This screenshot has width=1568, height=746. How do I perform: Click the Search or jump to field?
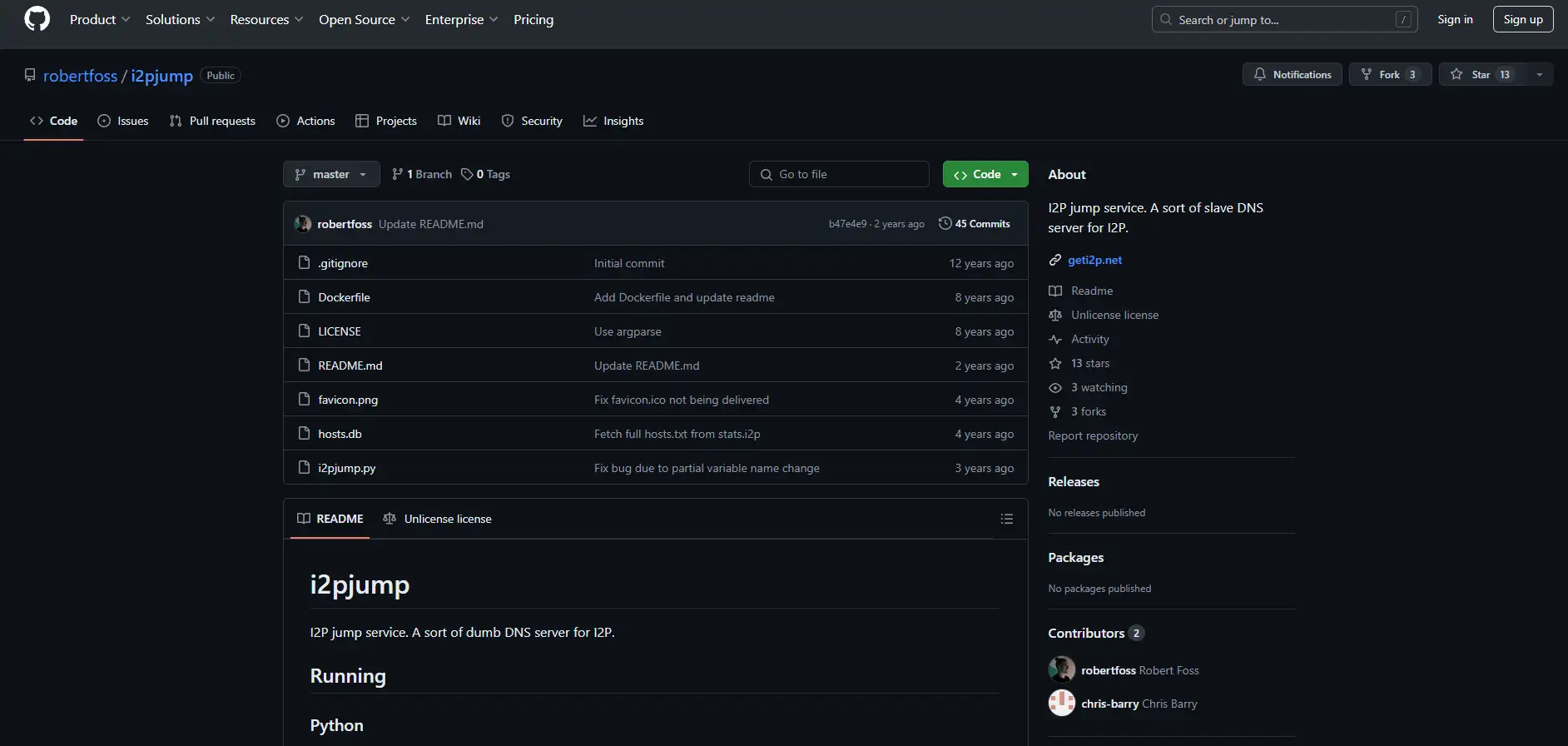click(x=1285, y=19)
